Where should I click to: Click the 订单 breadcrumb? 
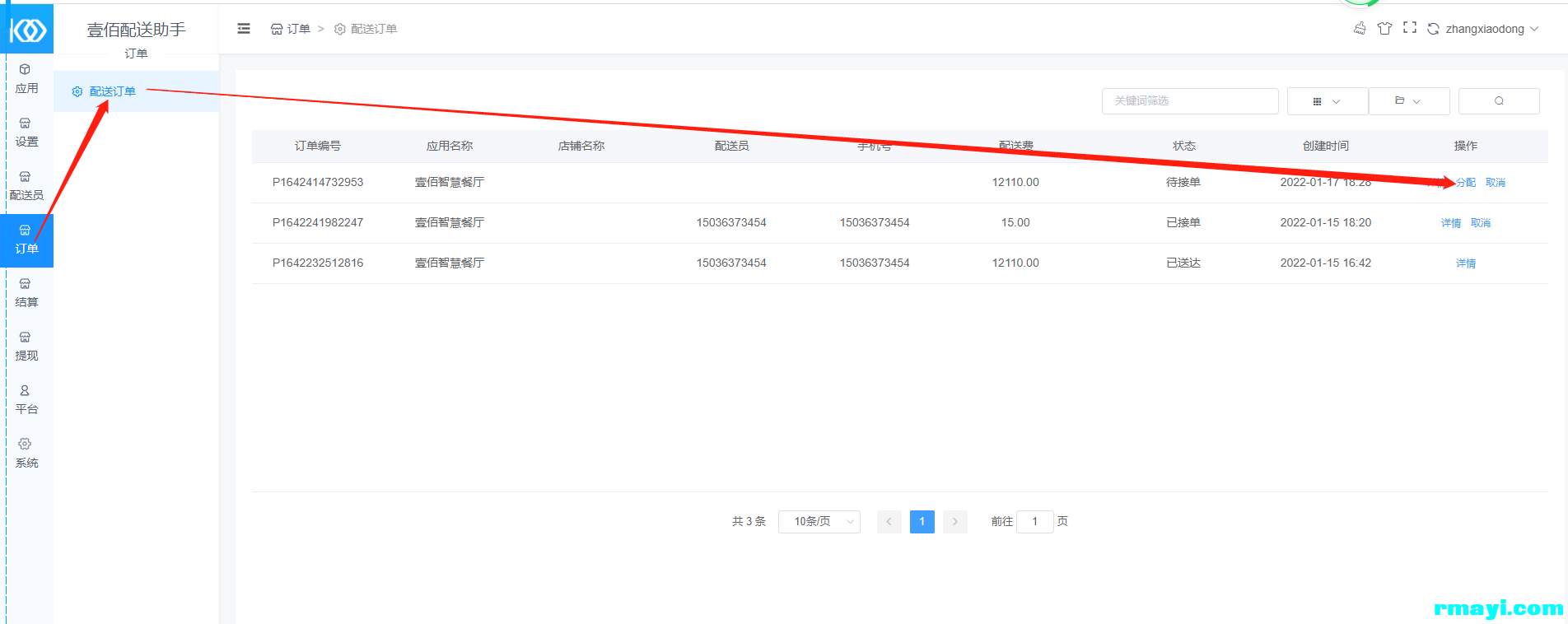coord(291,29)
